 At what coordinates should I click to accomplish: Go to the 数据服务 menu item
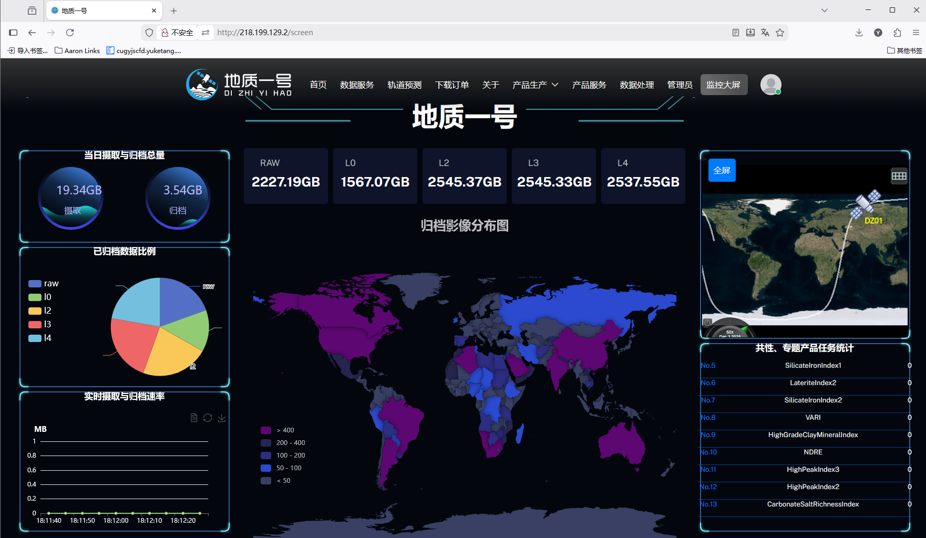click(357, 85)
